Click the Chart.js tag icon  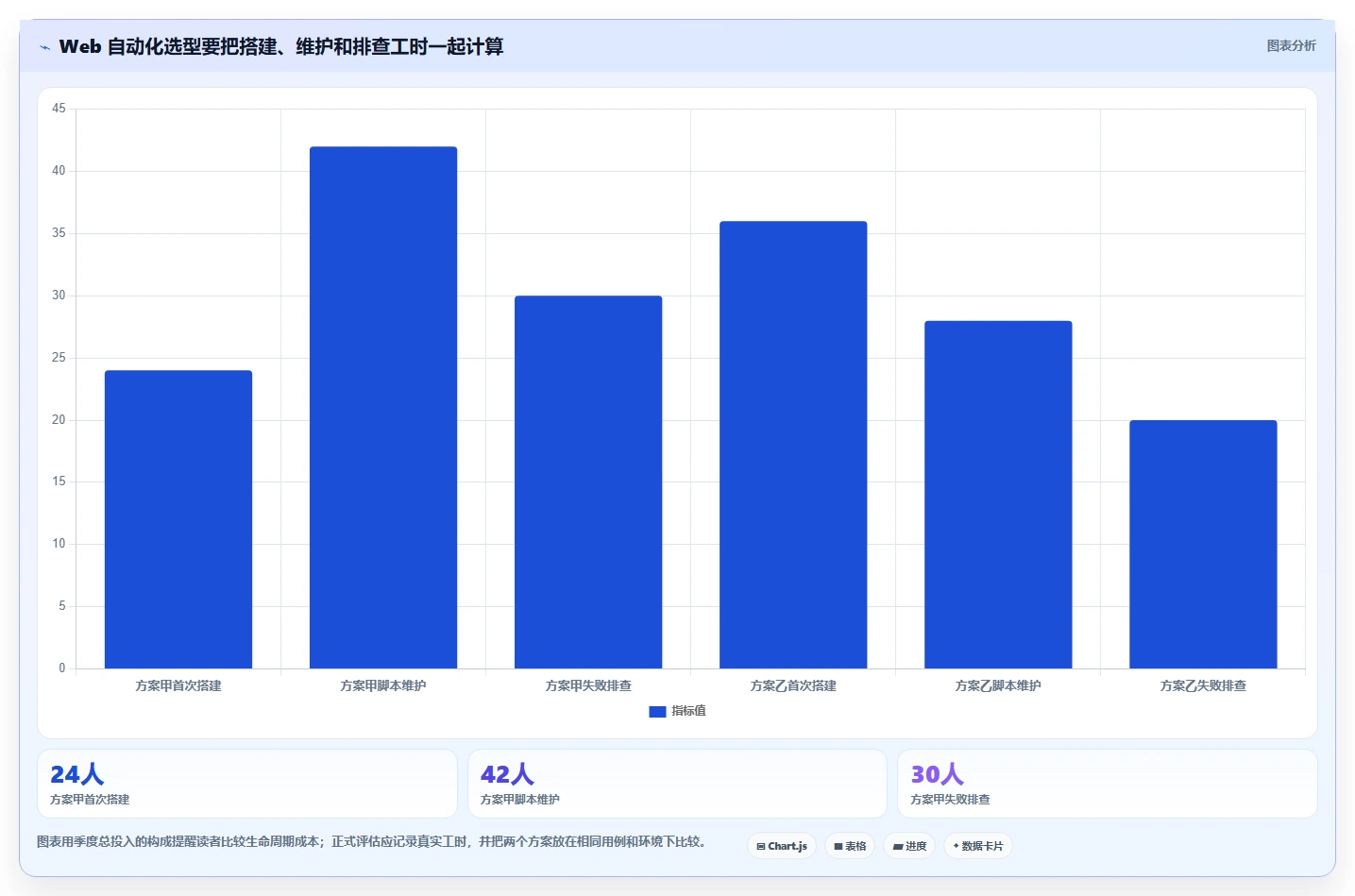(761, 847)
